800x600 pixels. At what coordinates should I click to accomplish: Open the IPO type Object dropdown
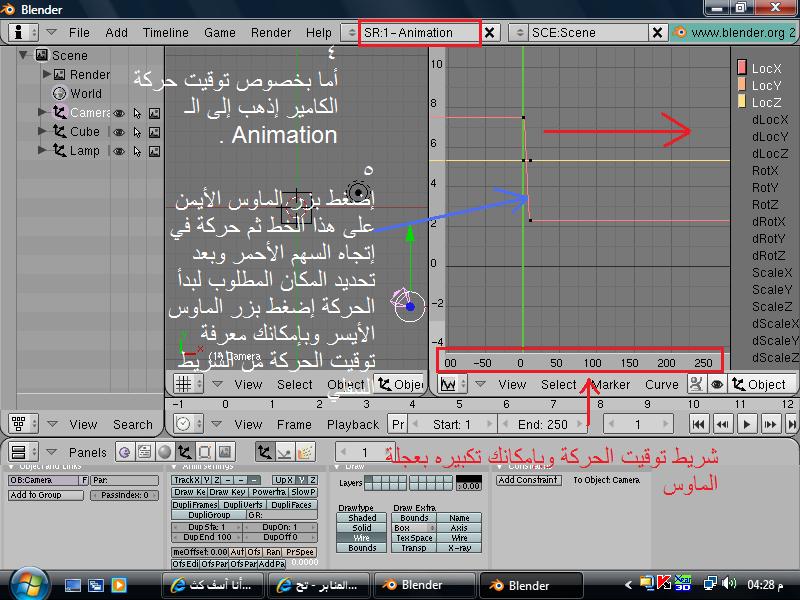pyautogui.click(x=762, y=384)
